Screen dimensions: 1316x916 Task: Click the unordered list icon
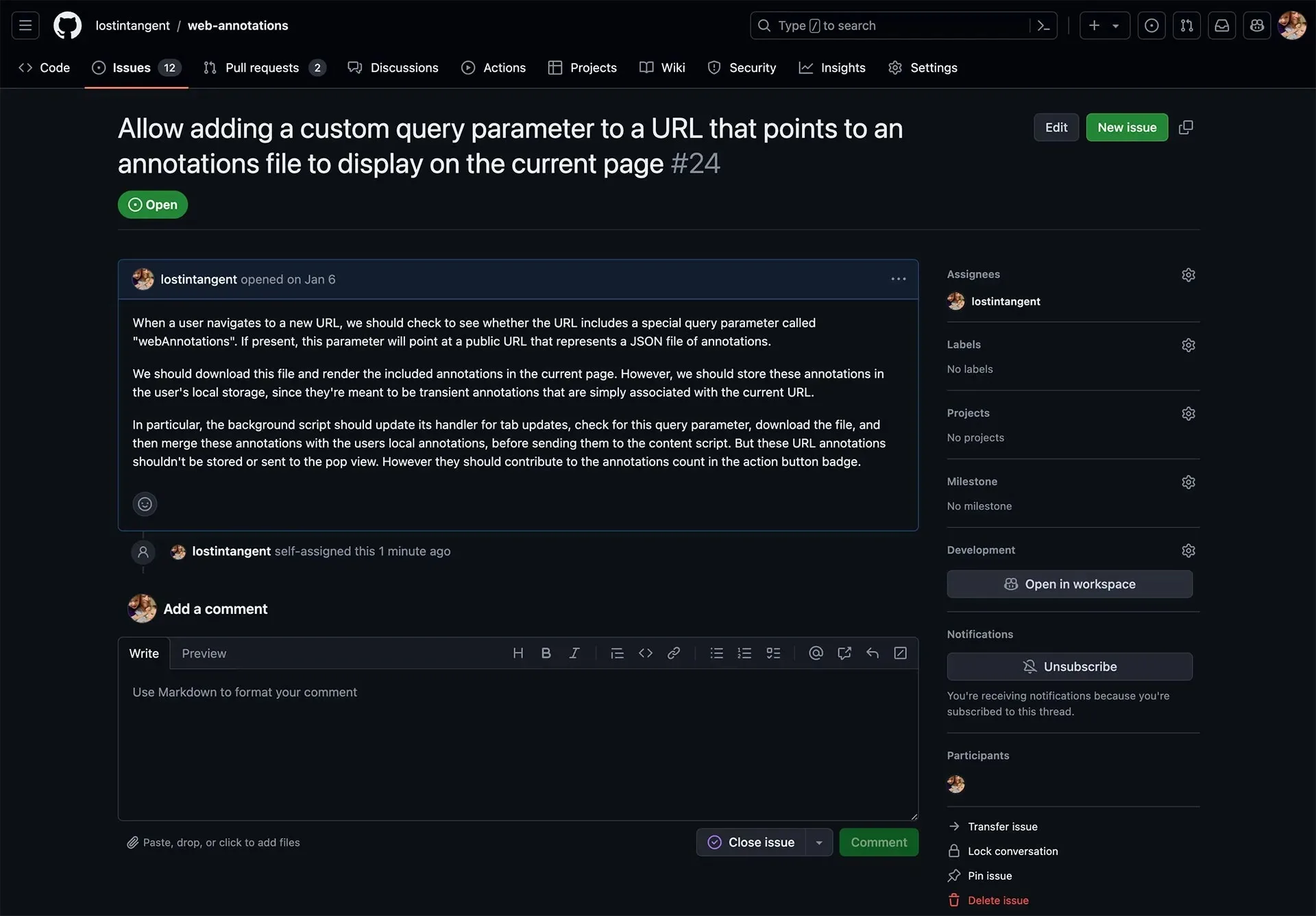[x=716, y=653]
